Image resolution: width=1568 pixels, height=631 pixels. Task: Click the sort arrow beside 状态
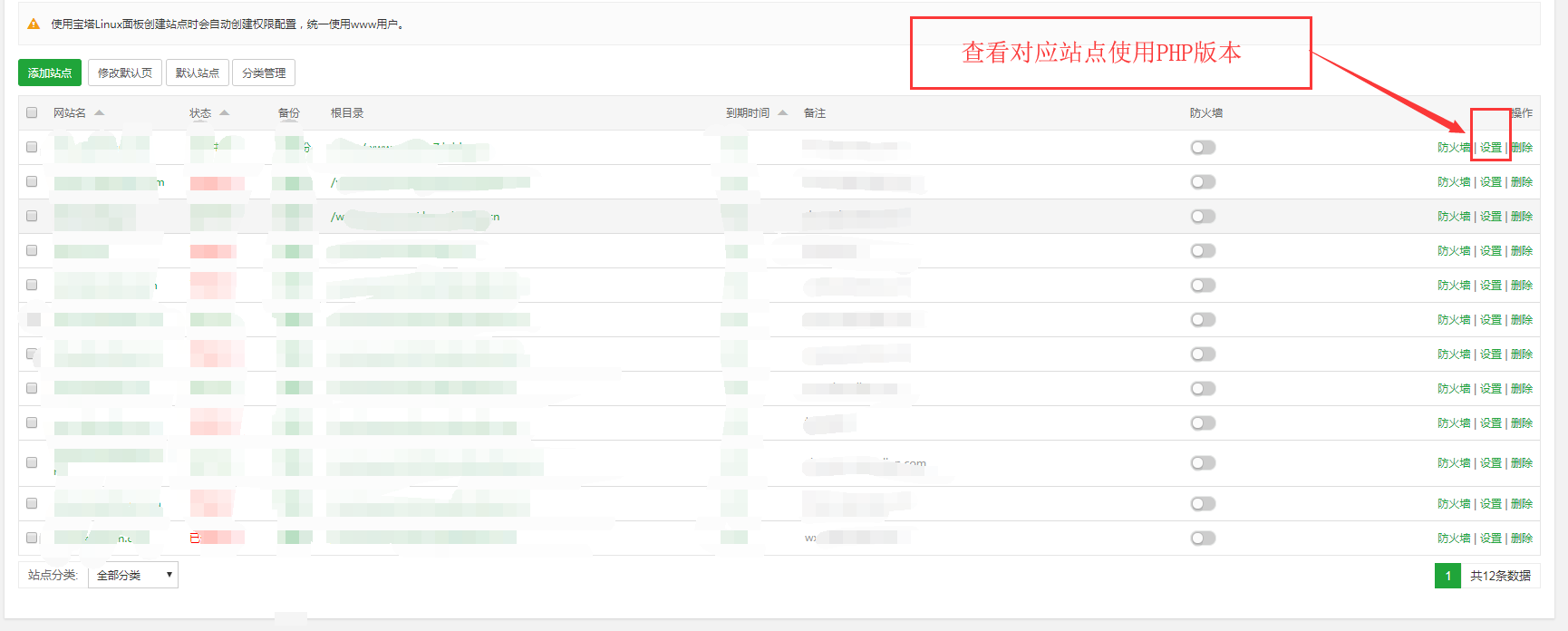click(224, 113)
